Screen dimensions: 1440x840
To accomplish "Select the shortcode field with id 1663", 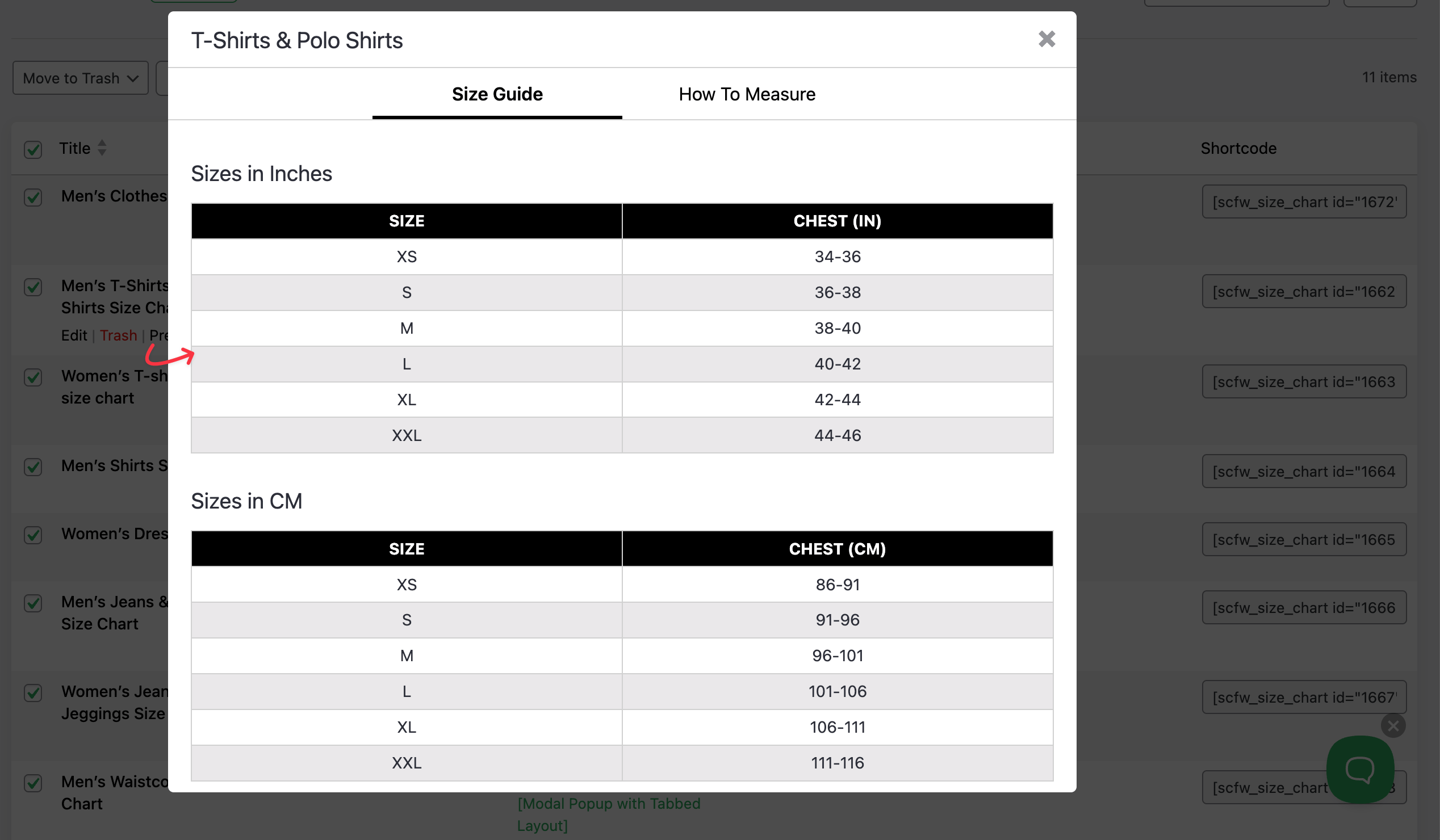I will 1304,381.
